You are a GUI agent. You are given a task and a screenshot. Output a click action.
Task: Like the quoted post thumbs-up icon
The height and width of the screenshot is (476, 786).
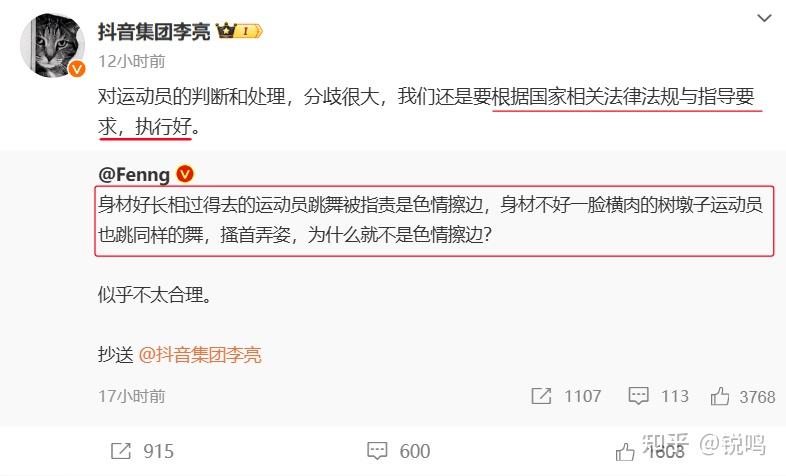pyautogui.click(x=720, y=396)
